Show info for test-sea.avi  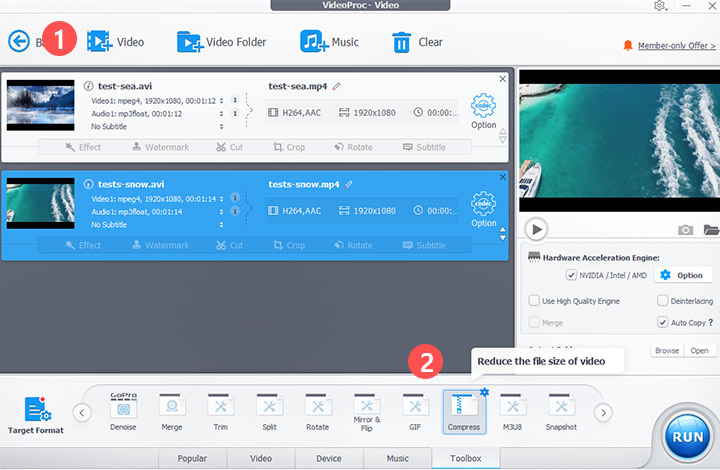(x=88, y=86)
